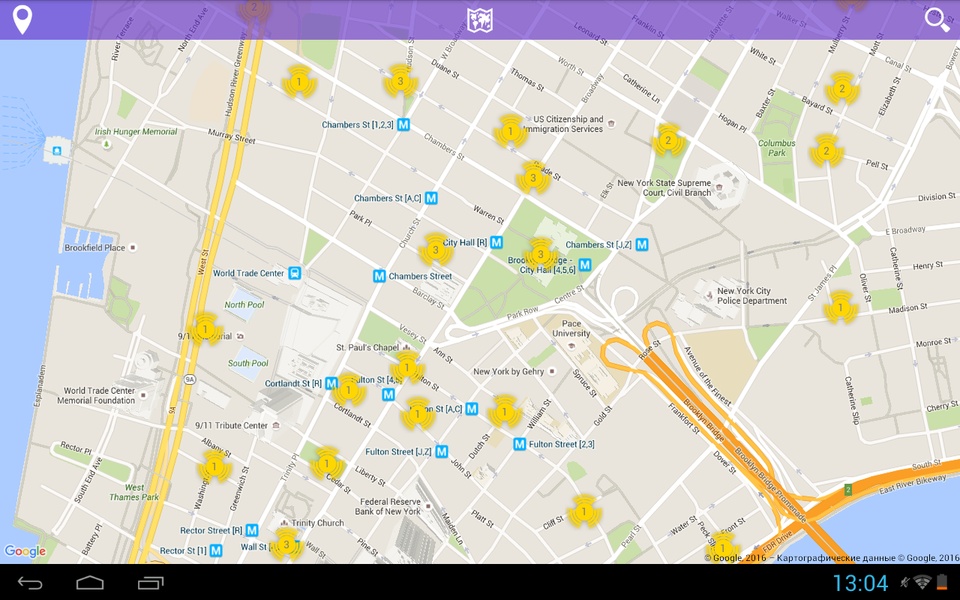Tap yellow 3 marker on Brooklyn Bridge - City Hall

(x=540, y=255)
